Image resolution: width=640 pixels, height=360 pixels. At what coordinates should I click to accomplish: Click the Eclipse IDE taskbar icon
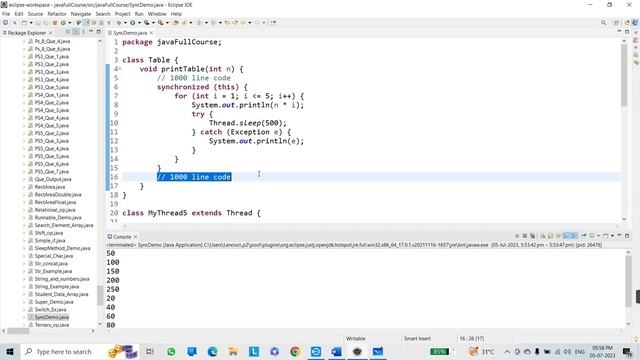357,351
